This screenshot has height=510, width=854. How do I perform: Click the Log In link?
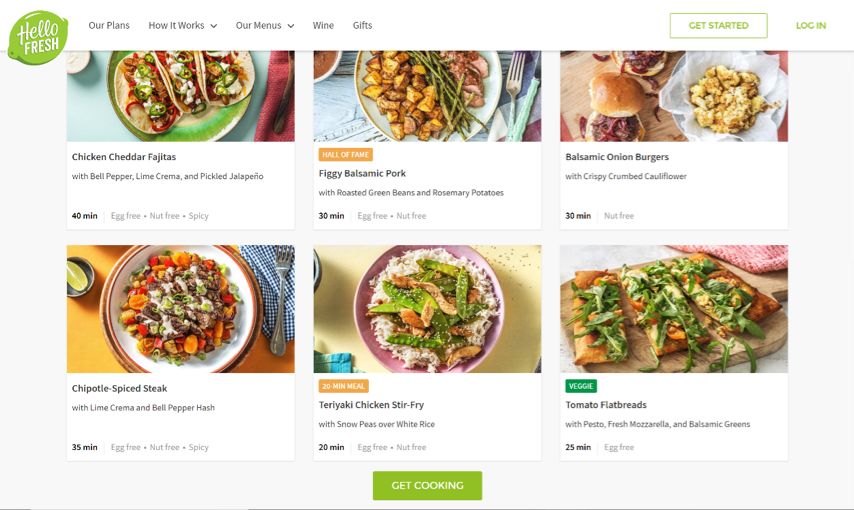coord(810,26)
